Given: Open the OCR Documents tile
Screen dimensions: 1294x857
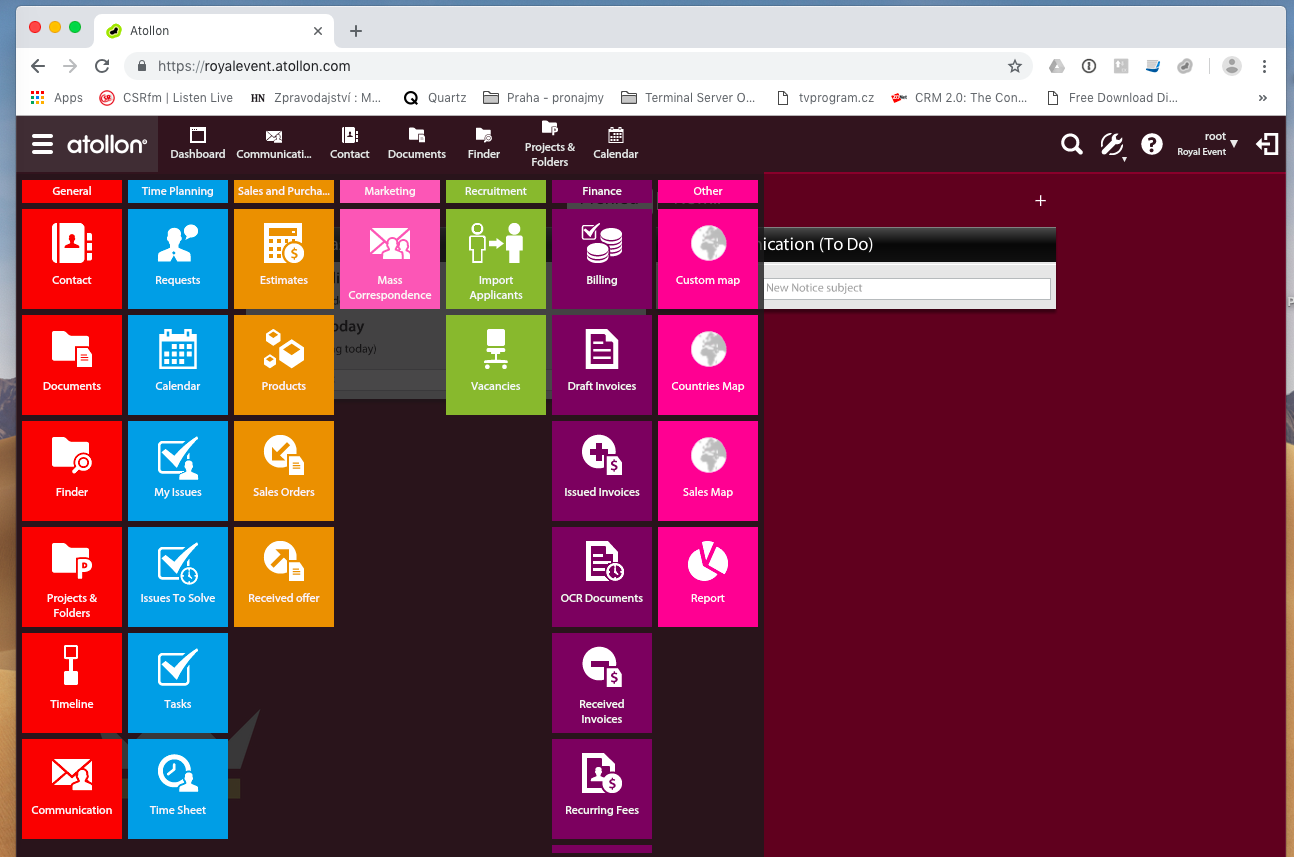Looking at the screenshot, I should [601, 576].
